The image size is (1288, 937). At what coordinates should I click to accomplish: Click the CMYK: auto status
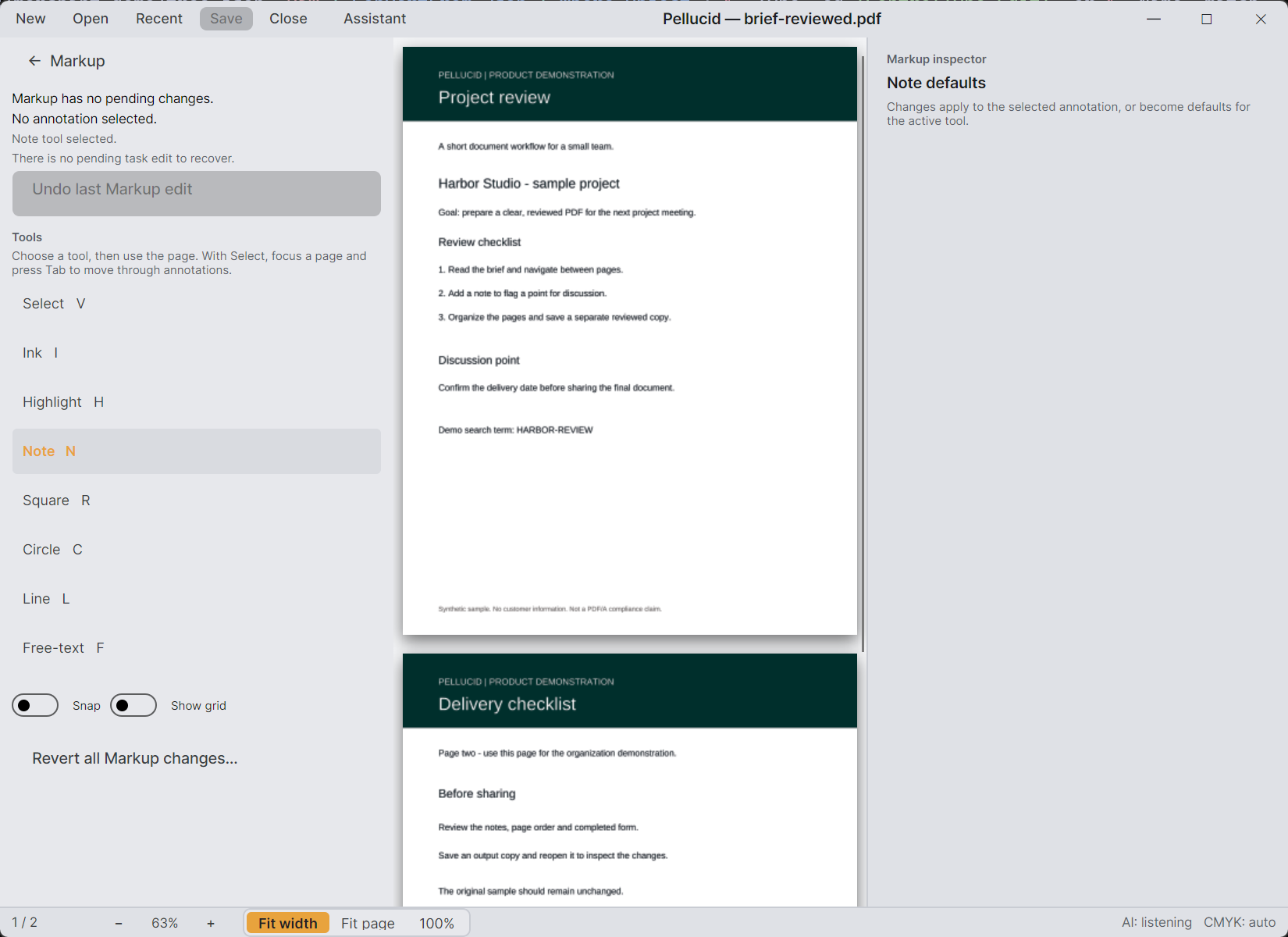tap(1240, 922)
